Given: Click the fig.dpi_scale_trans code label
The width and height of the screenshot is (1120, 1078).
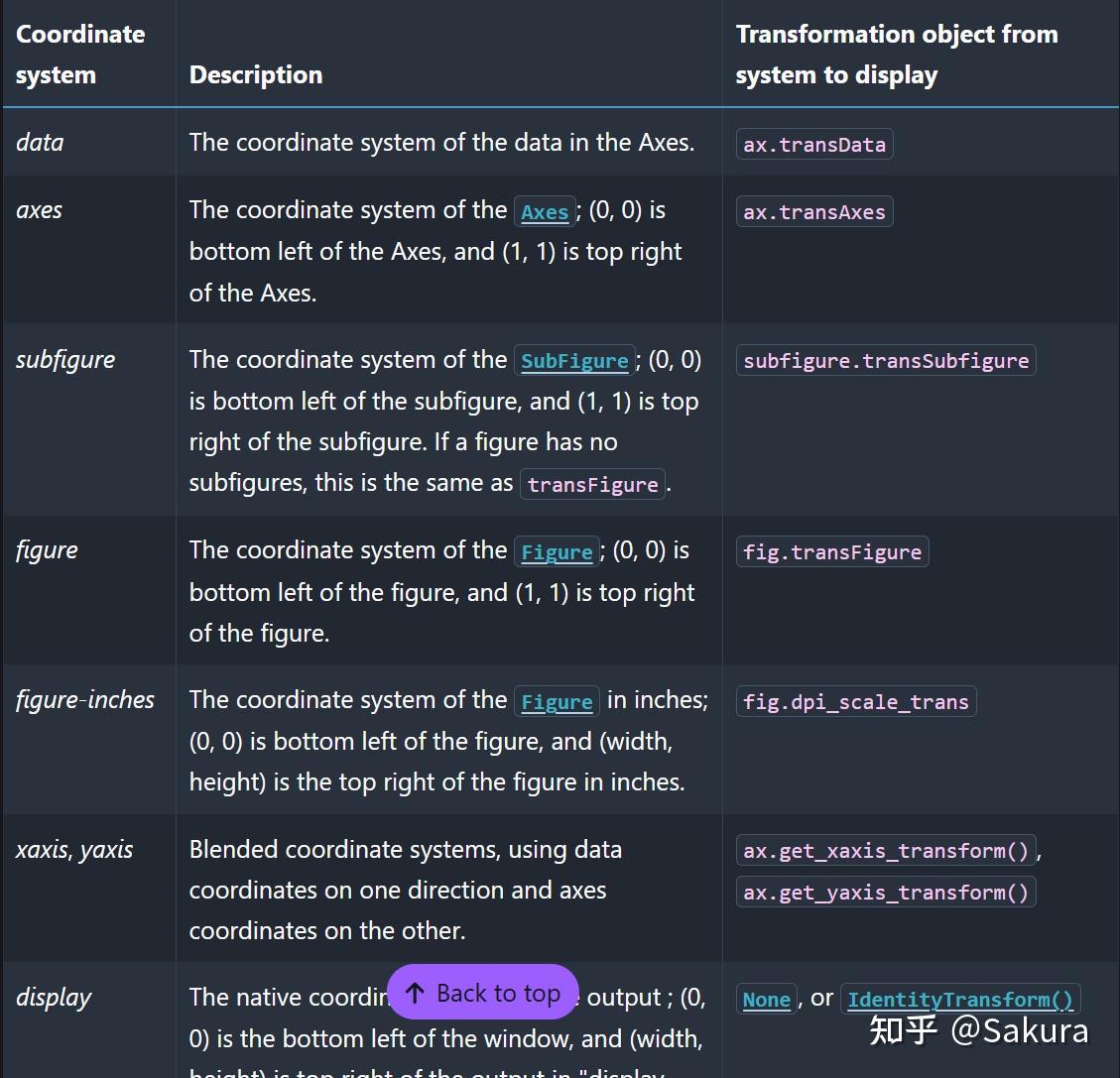Looking at the screenshot, I should (856, 702).
